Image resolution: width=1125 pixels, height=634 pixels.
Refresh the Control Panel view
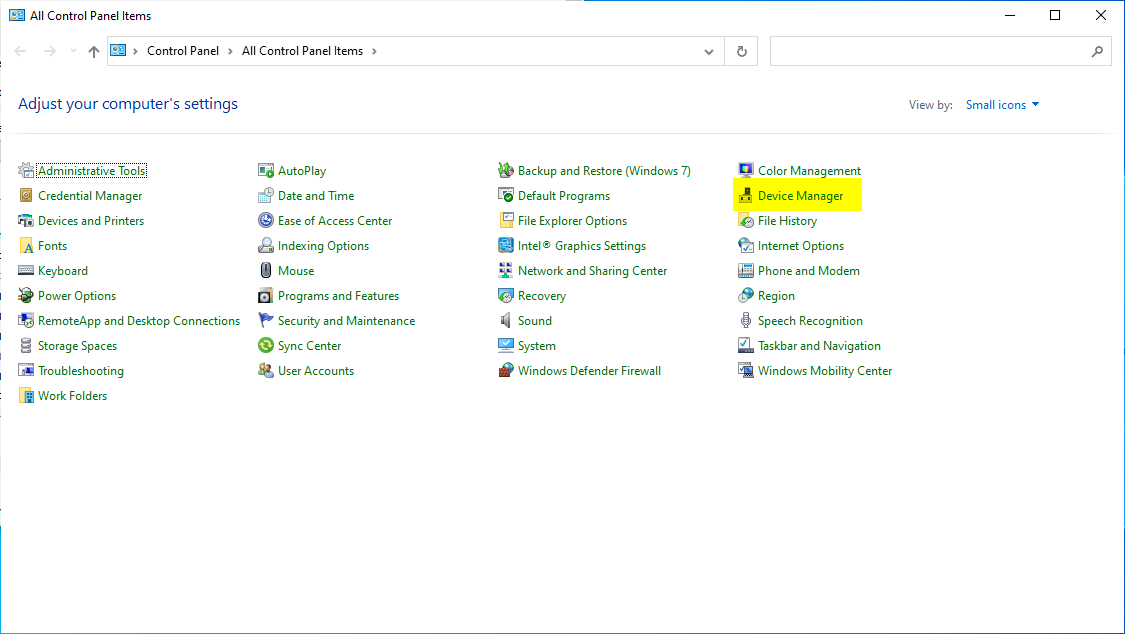[x=742, y=52]
